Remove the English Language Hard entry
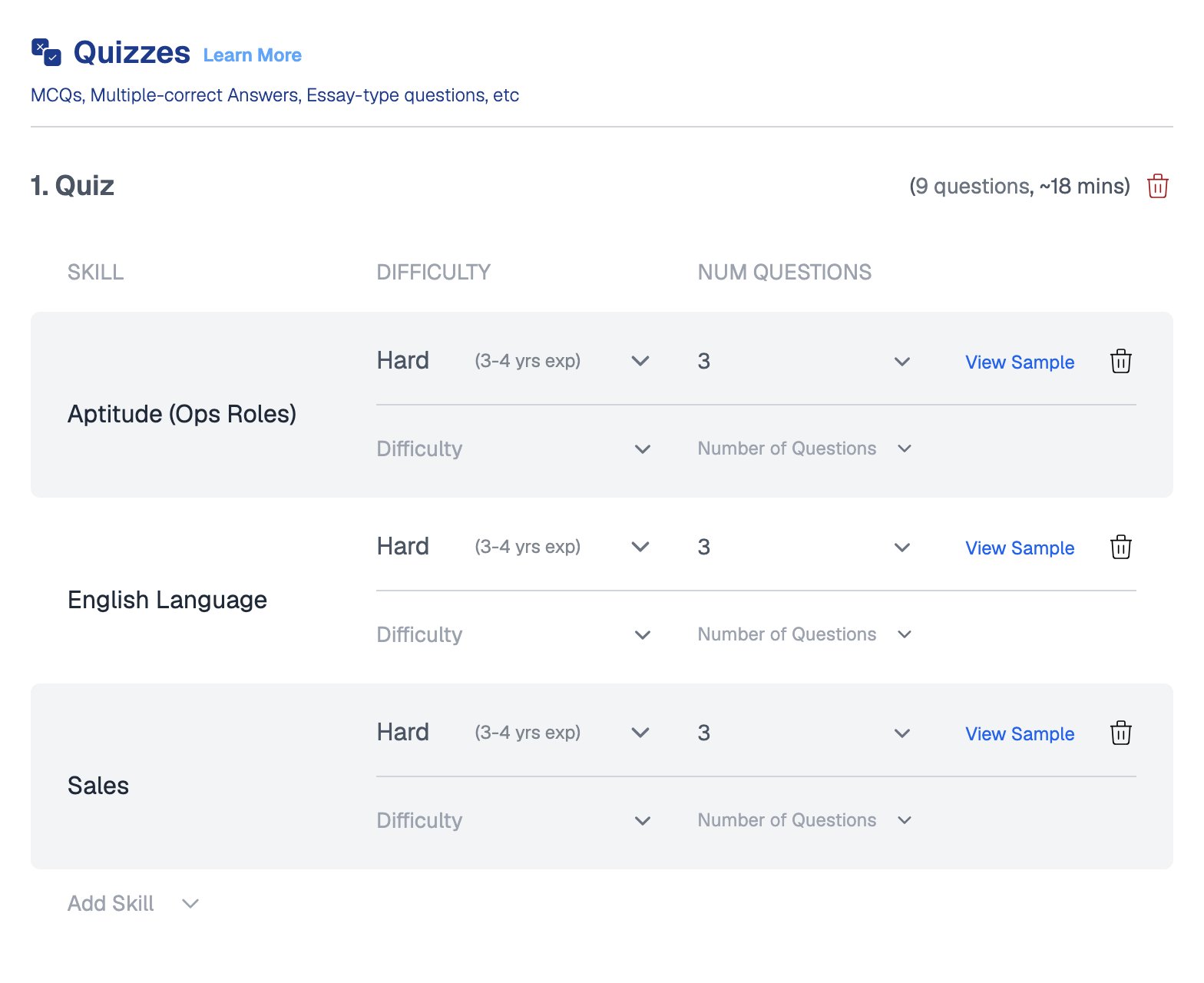 [x=1120, y=547]
